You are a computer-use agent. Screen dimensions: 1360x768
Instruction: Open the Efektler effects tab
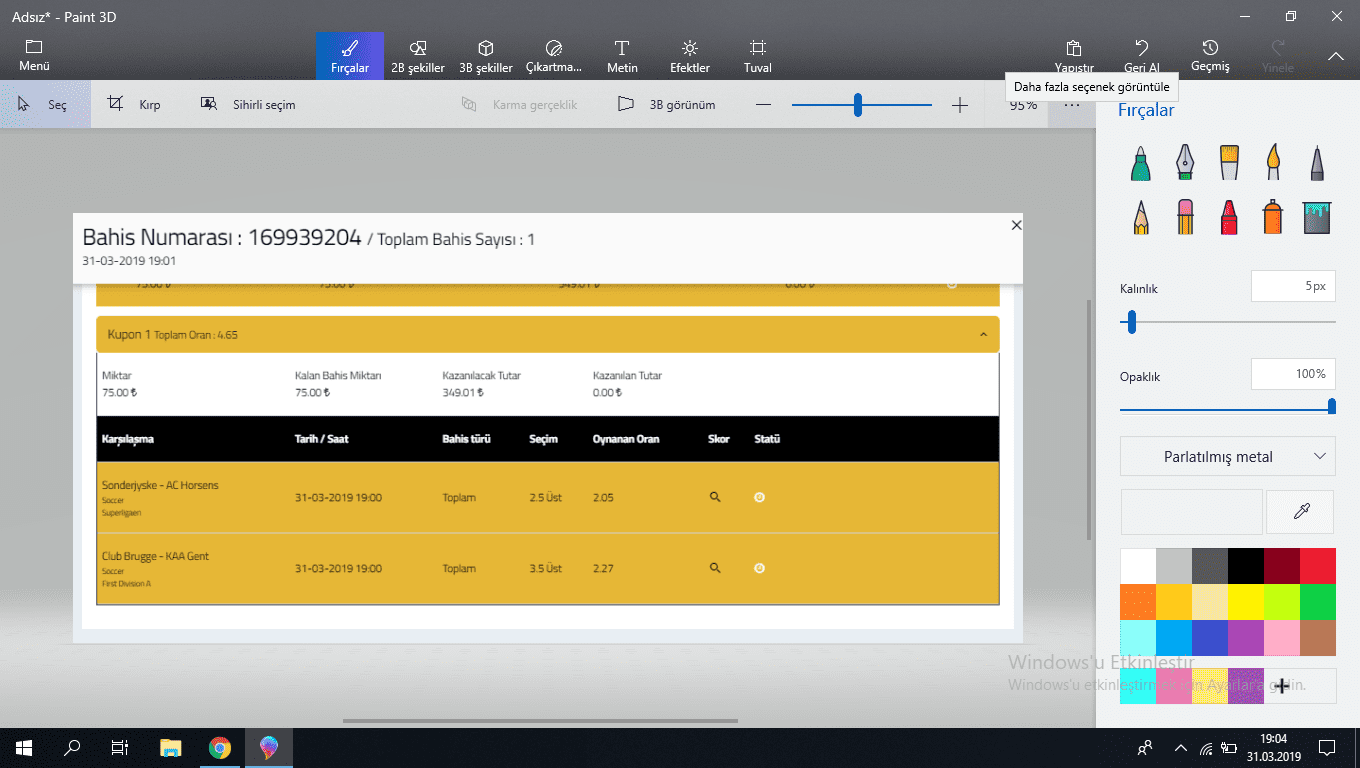(690, 56)
